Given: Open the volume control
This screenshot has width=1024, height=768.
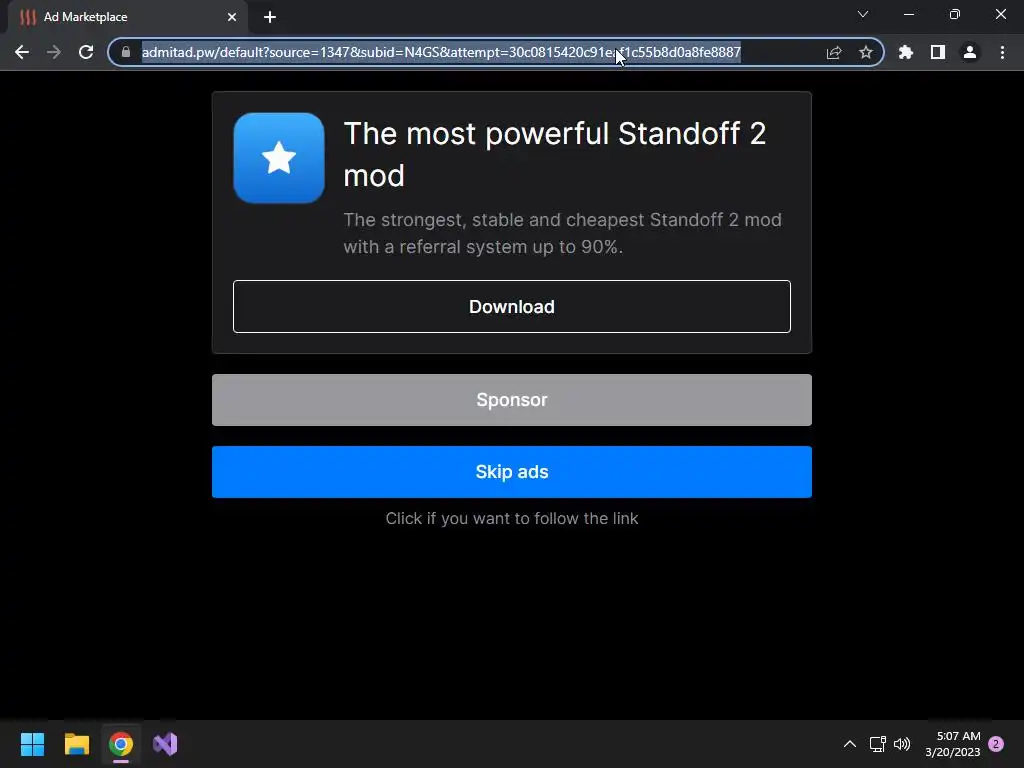Looking at the screenshot, I should 902,744.
